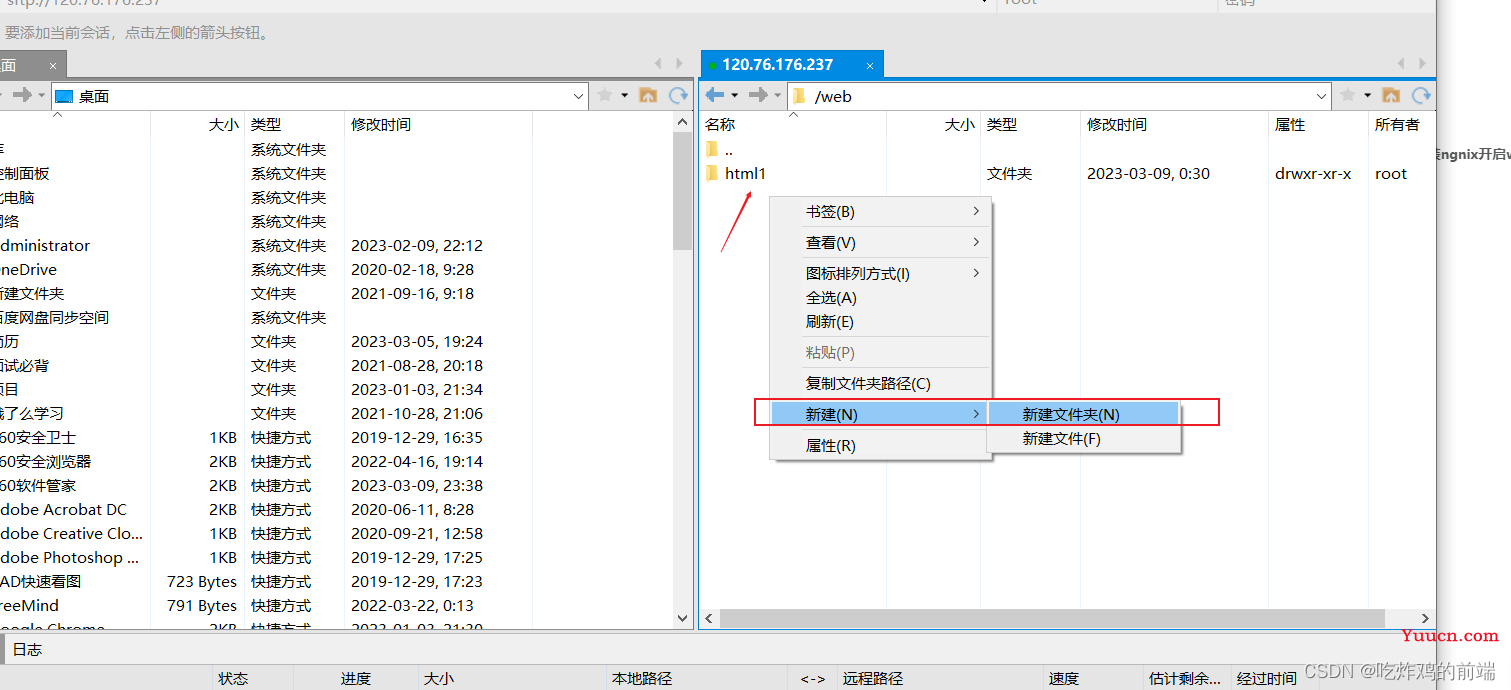Open 属性(R) in context menu
The width and height of the screenshot is (1511, 690).
click(x=880, y=446)
